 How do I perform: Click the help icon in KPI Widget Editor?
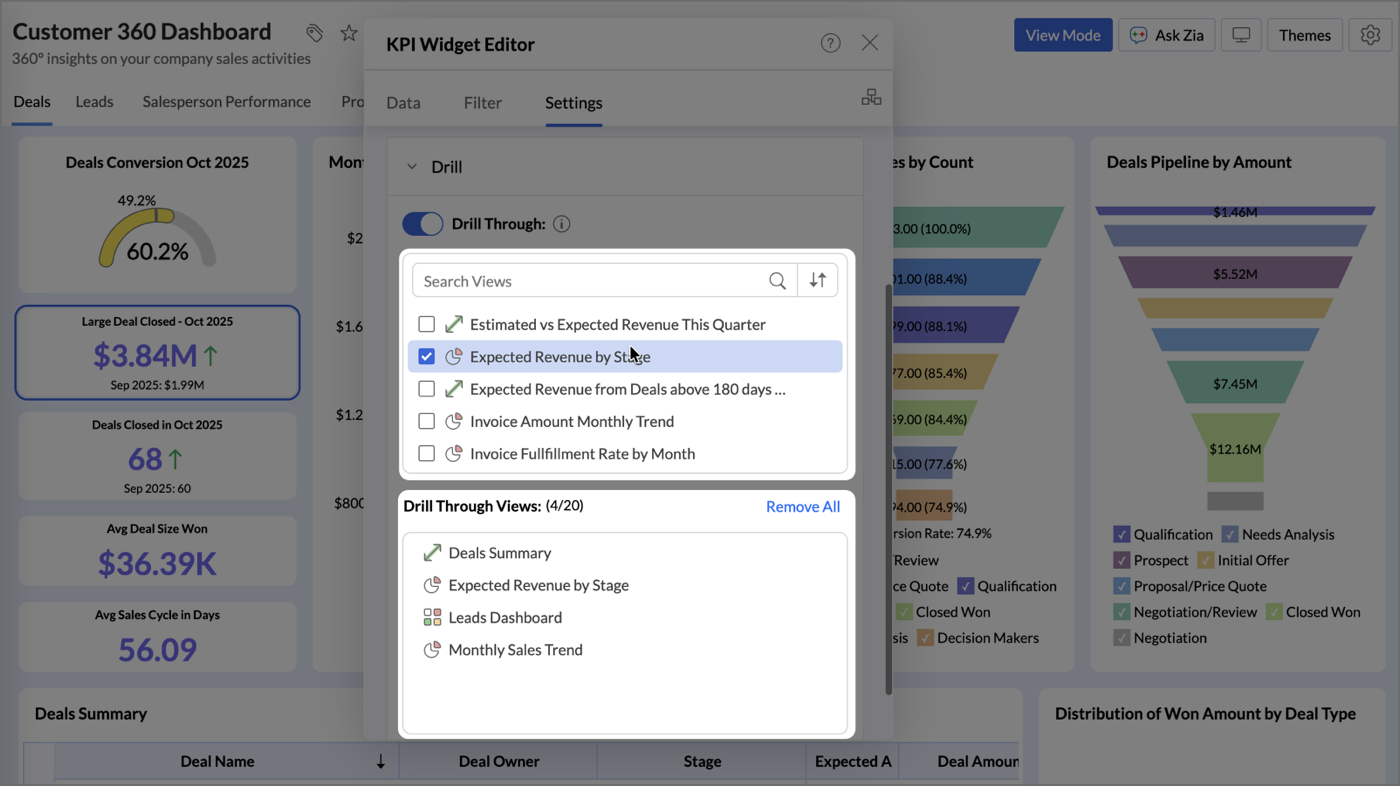[x=830, y=43]
